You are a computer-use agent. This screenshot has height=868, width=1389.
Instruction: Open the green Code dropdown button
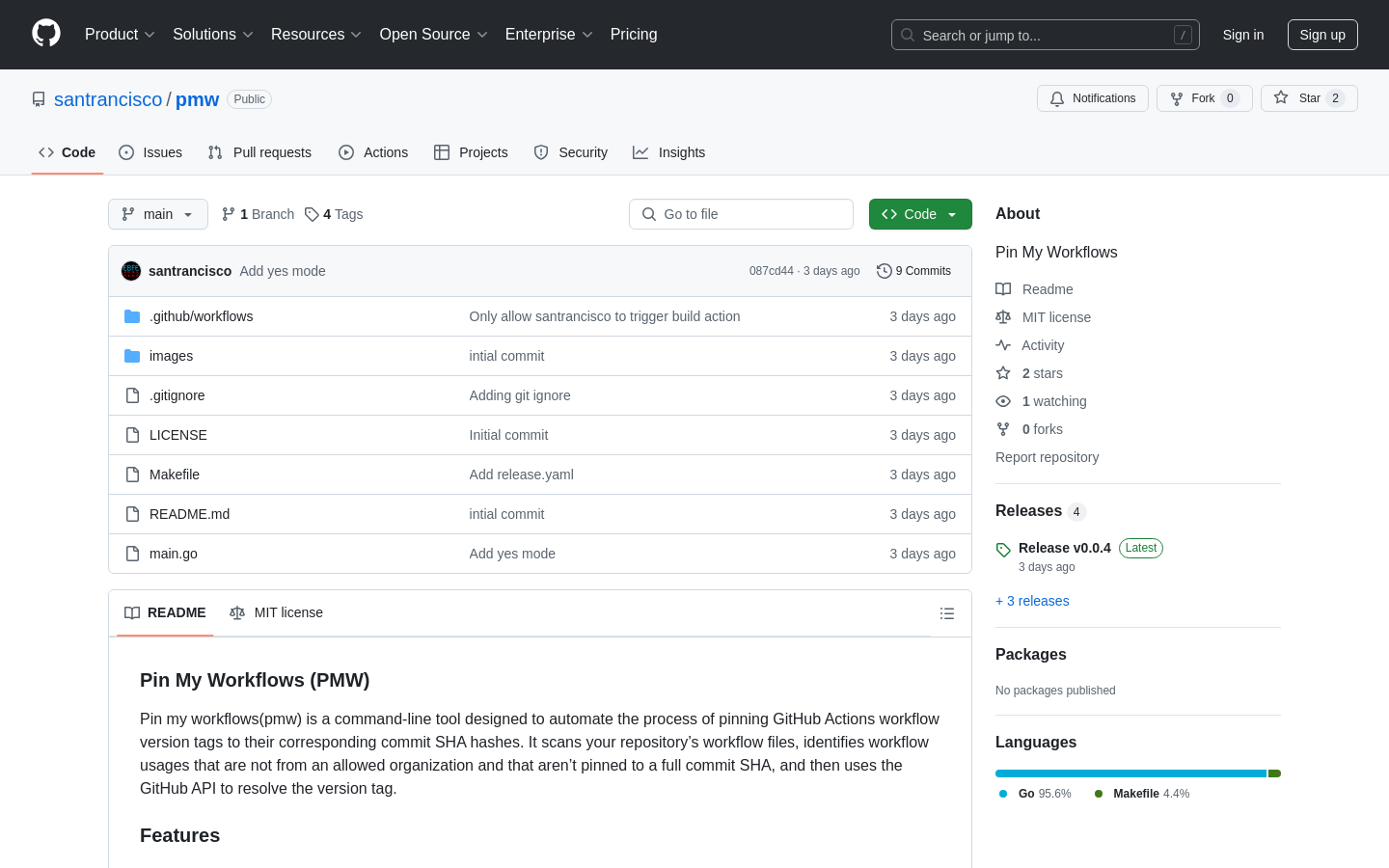(x=920, y=214)
